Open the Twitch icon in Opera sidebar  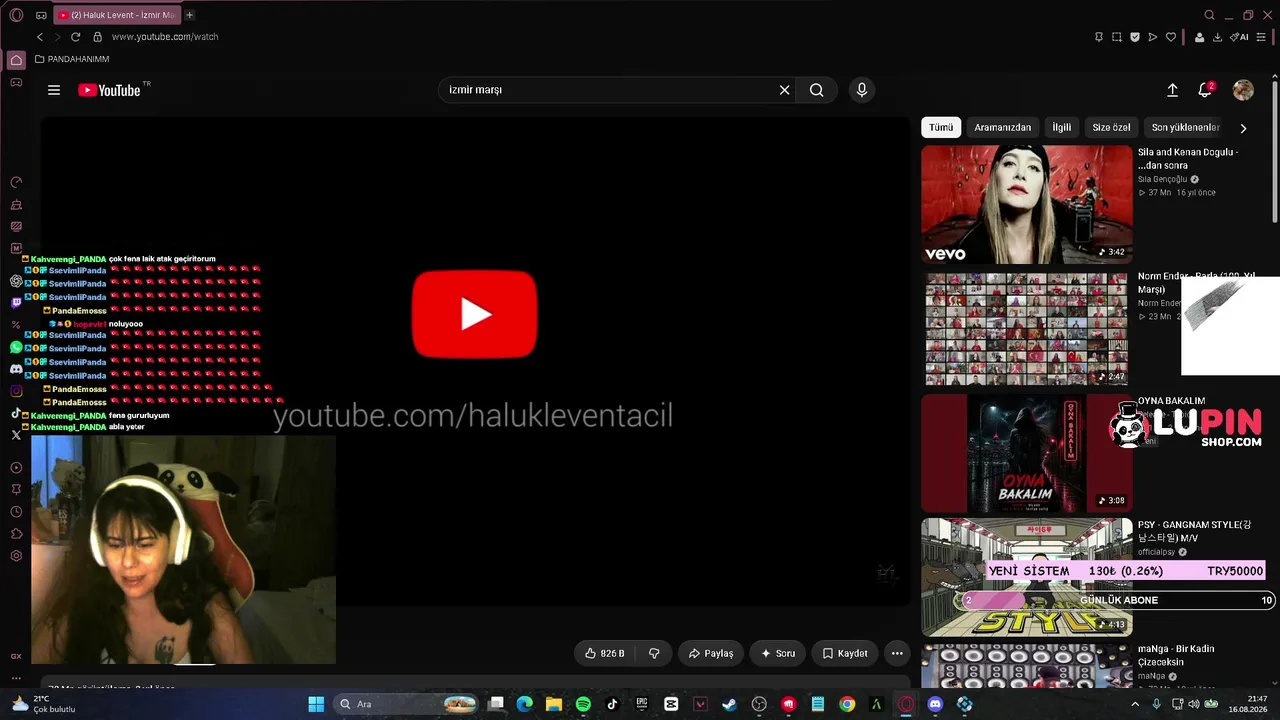point(16,302)
